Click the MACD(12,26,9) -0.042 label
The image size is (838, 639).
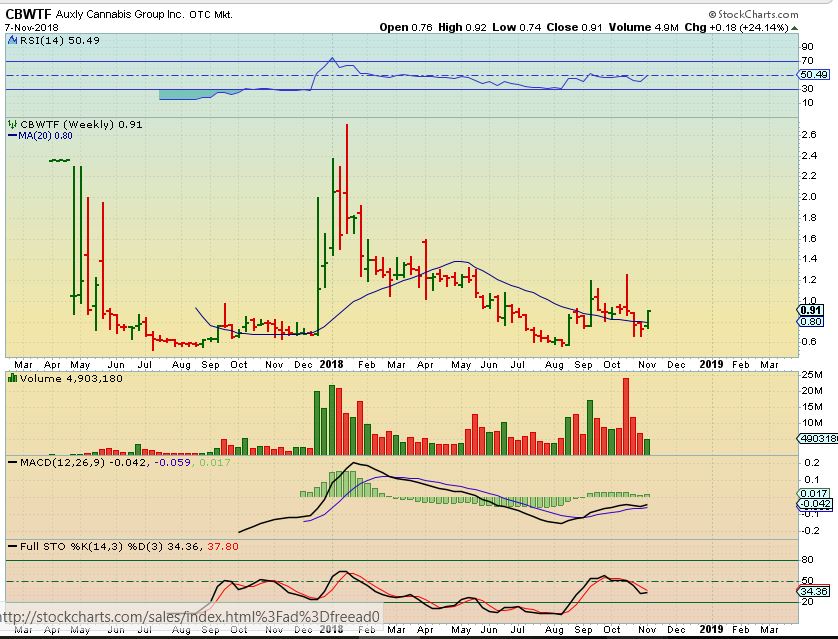point(82,462)
